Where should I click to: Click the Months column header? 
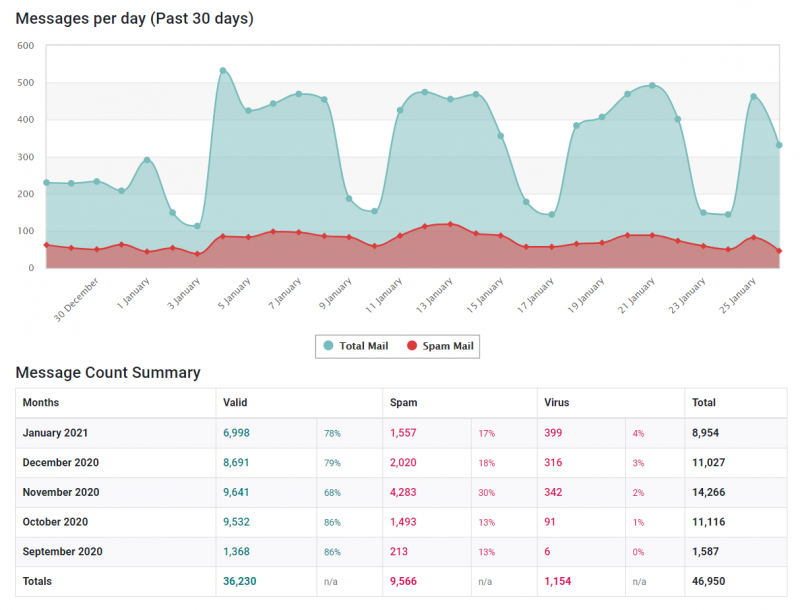click(x=41, y=403)
